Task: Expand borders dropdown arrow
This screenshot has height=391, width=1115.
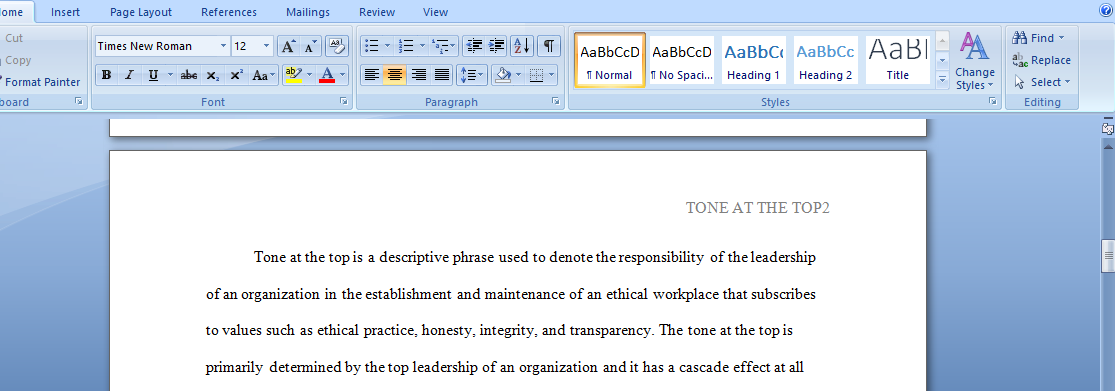Action: click(x=553, y=75)
